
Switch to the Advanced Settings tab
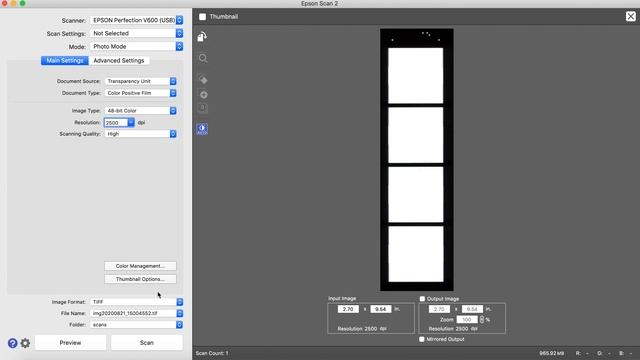pos(119,60)
